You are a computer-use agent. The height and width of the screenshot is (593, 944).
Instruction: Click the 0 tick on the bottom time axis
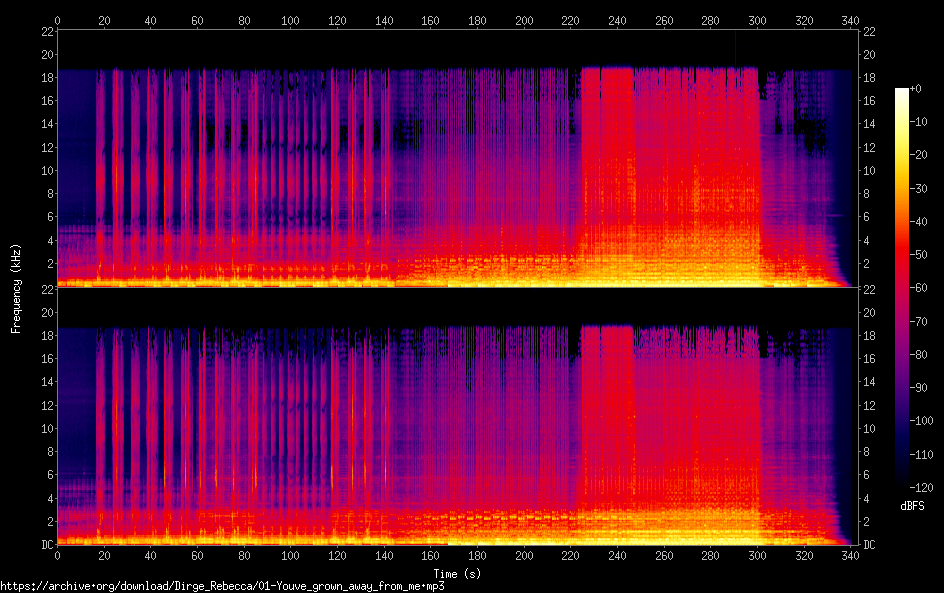click(57, 555)
